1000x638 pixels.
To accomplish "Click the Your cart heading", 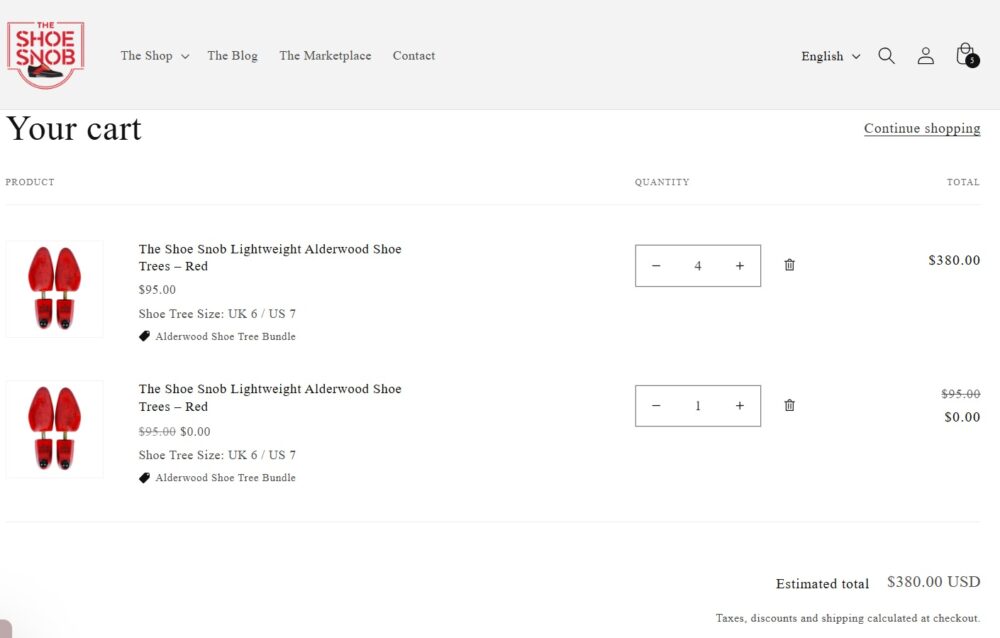I will coord(74,129).
